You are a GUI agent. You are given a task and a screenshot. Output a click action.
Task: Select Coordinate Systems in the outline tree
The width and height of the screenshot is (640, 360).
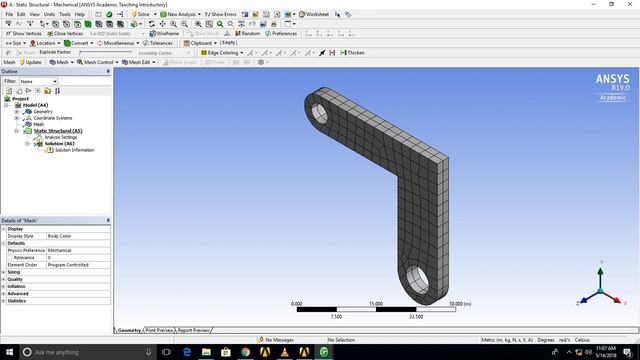point(53,118)
